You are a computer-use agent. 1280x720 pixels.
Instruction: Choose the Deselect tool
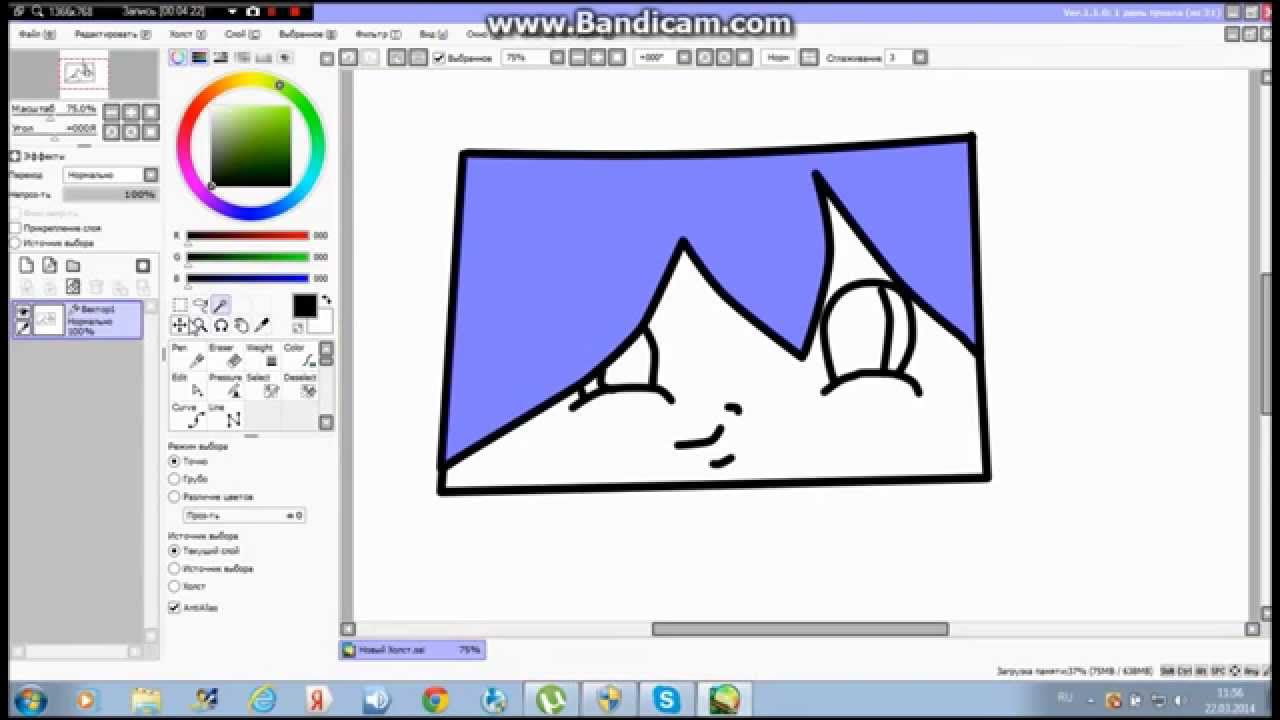click(301, 386)
